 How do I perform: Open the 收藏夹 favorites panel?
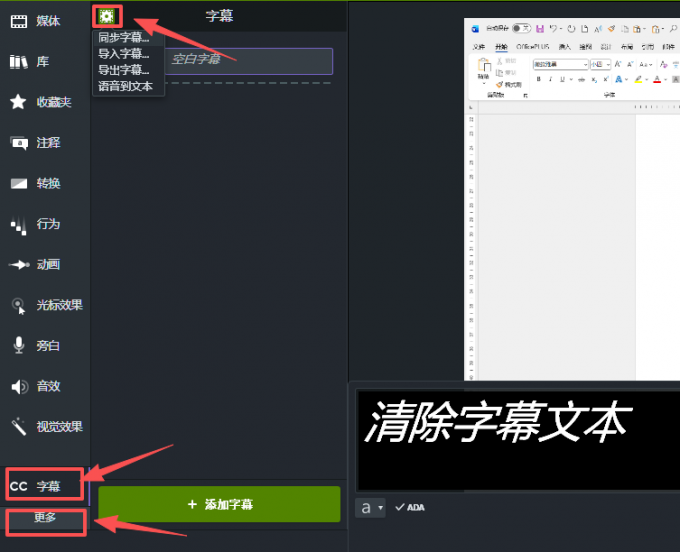click(41, 102)
